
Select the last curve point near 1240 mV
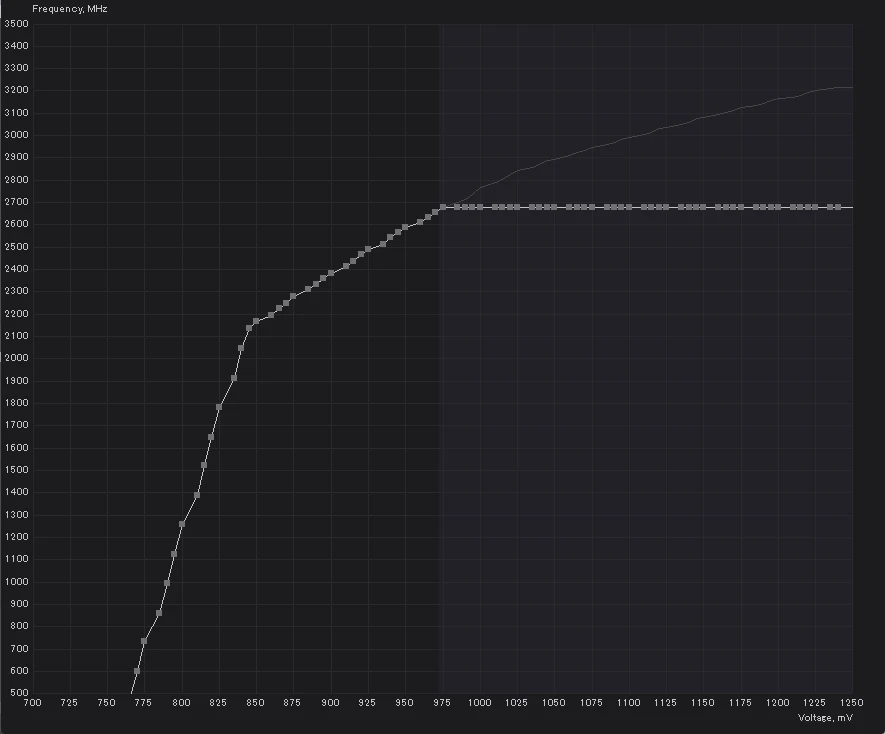(x=838, y=207)
